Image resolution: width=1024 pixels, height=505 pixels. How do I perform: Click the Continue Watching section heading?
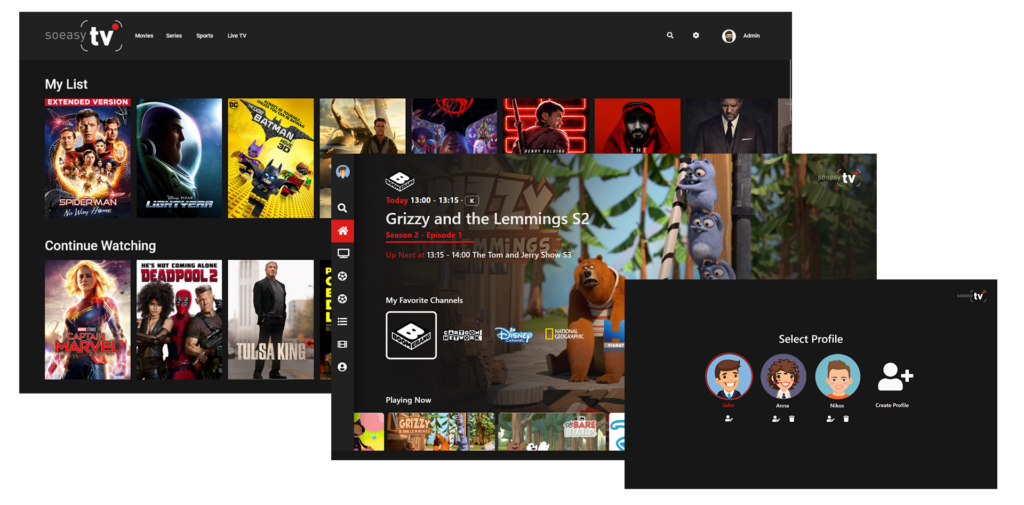pos(100,246)
